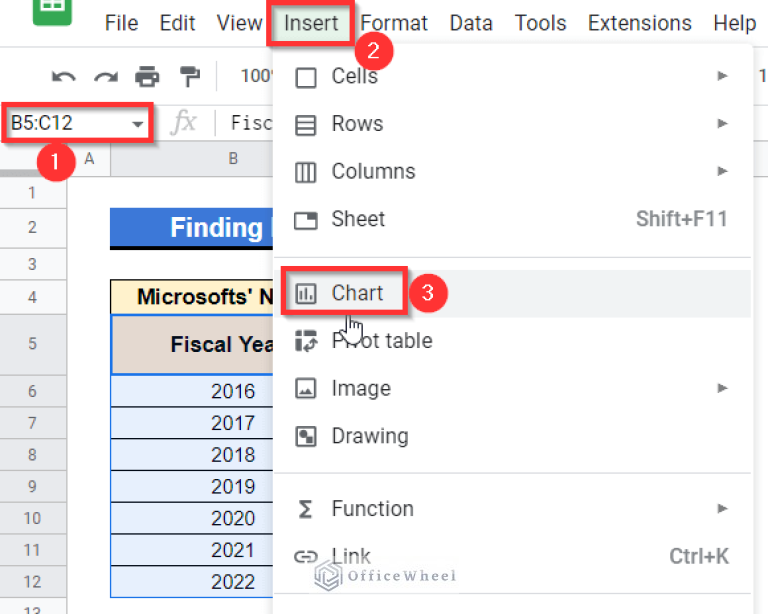Click the Fiscal Year header cell
This screenshot has width=768, height=614.
click(x=192, y=345)
